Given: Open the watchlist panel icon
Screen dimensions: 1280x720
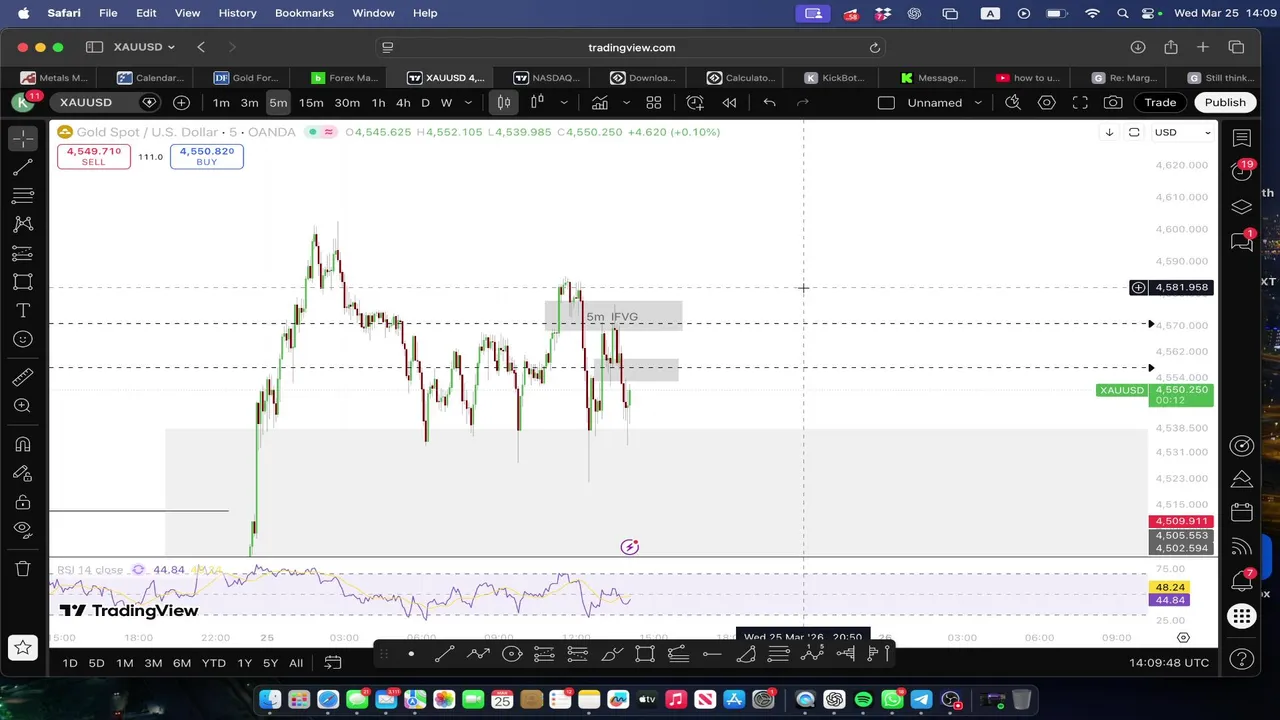Looking at the screenshot, I should (x=1242, y=138).
